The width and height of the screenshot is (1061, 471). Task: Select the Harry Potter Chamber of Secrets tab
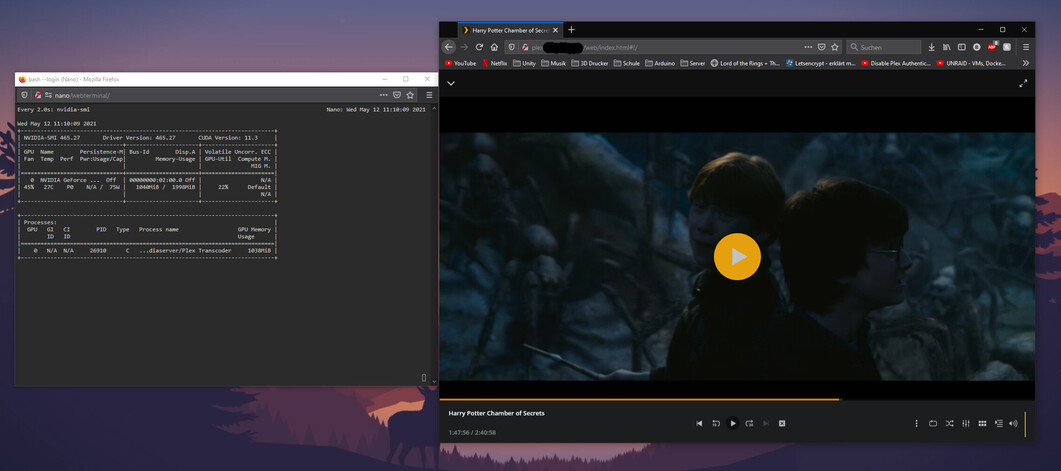click(509, 30)
